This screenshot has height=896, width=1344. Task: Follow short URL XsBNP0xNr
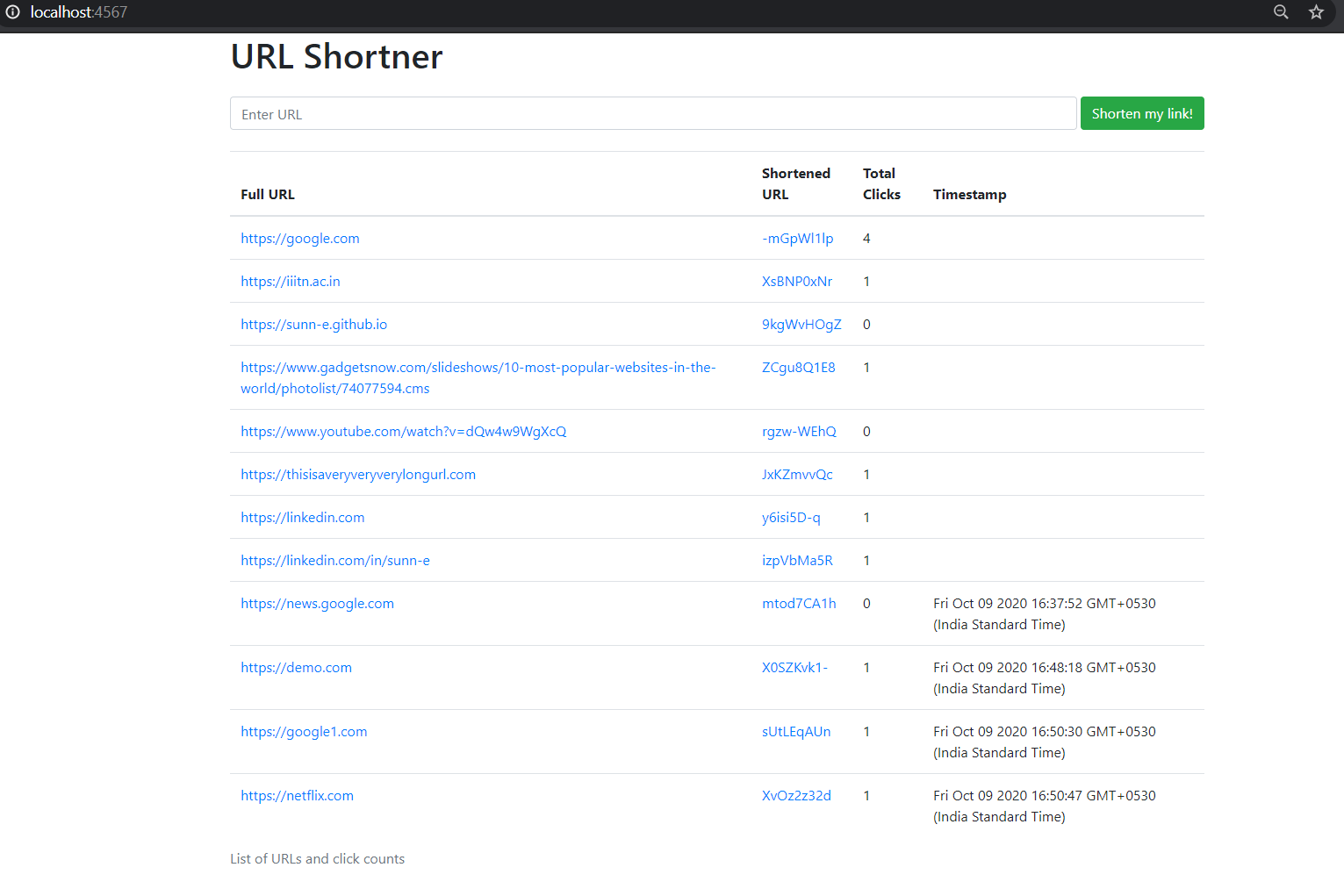(x=797, y=281)
